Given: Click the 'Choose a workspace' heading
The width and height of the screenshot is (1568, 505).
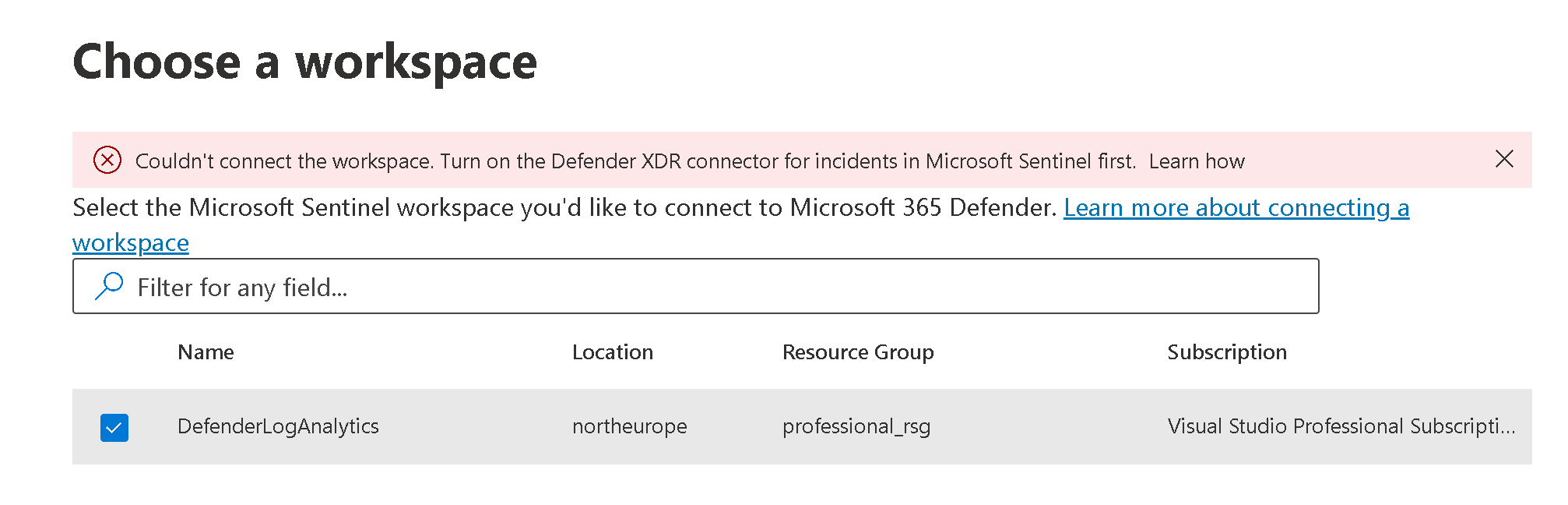Looking at the screenshot, I should point(304,62).
